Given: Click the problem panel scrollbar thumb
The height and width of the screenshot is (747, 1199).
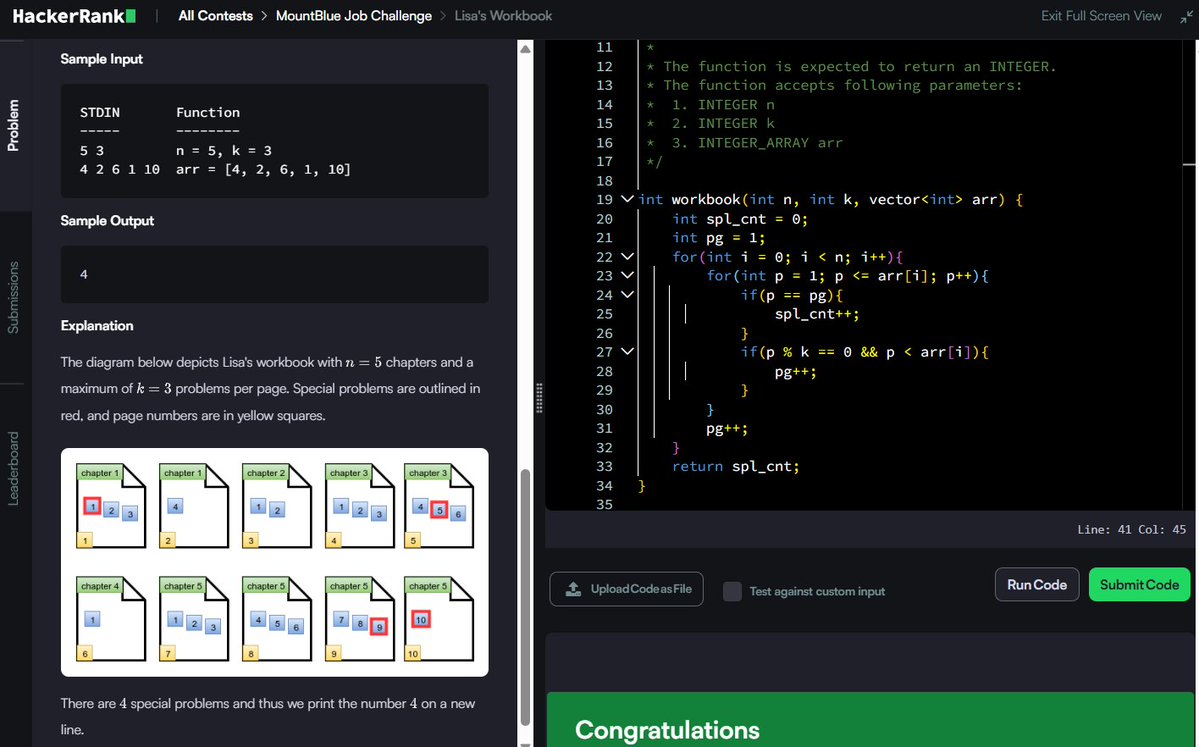Looking at the screenshot, I should 525,596.
